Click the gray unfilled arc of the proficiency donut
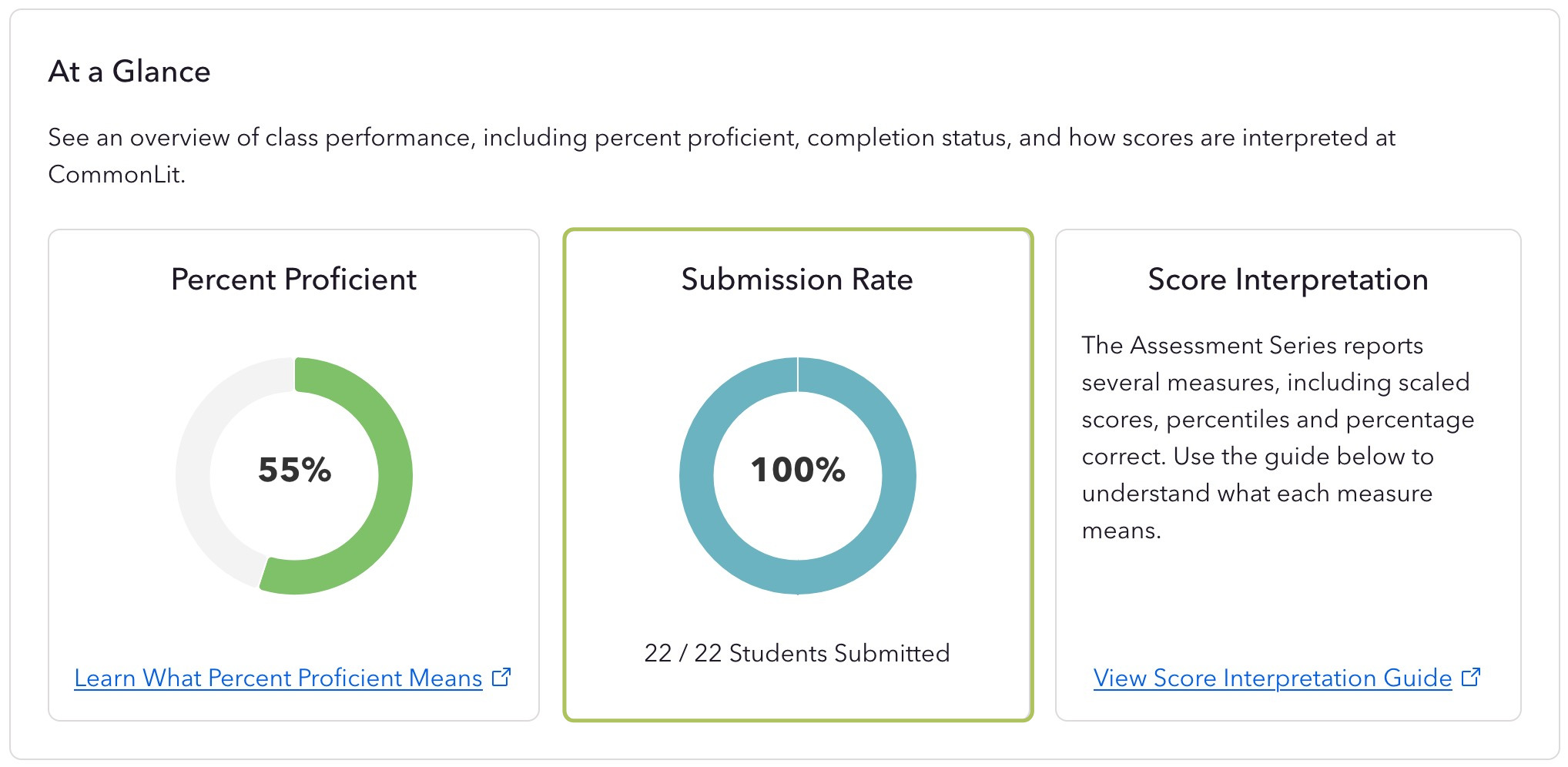Screen dimensions: 1568x767 click(194, 476)
